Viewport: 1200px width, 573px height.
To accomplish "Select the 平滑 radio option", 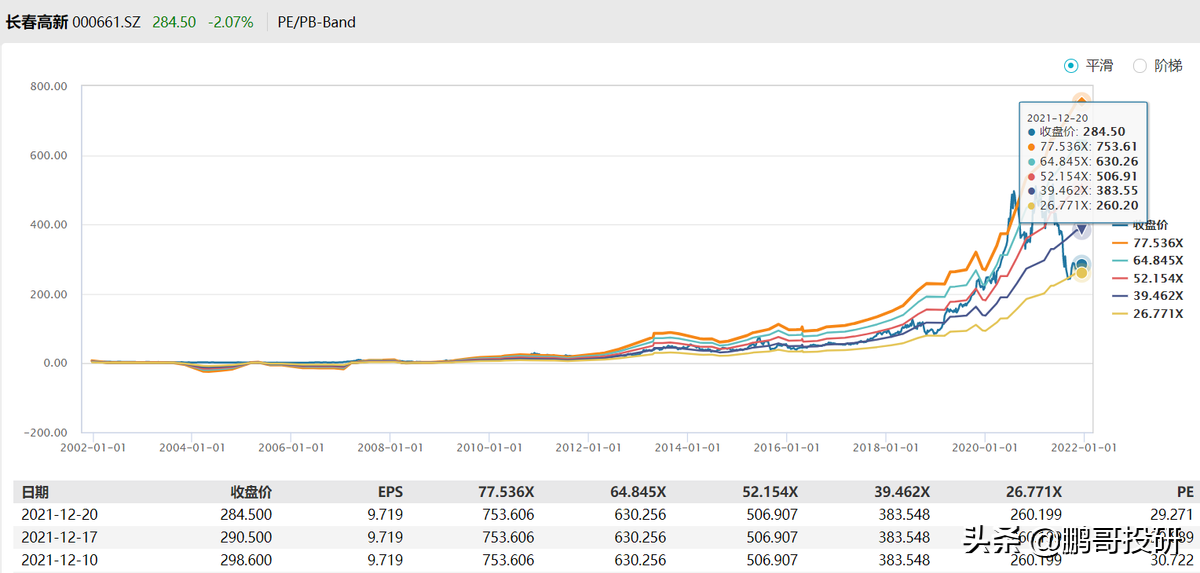I will (x=1088, y=66).
